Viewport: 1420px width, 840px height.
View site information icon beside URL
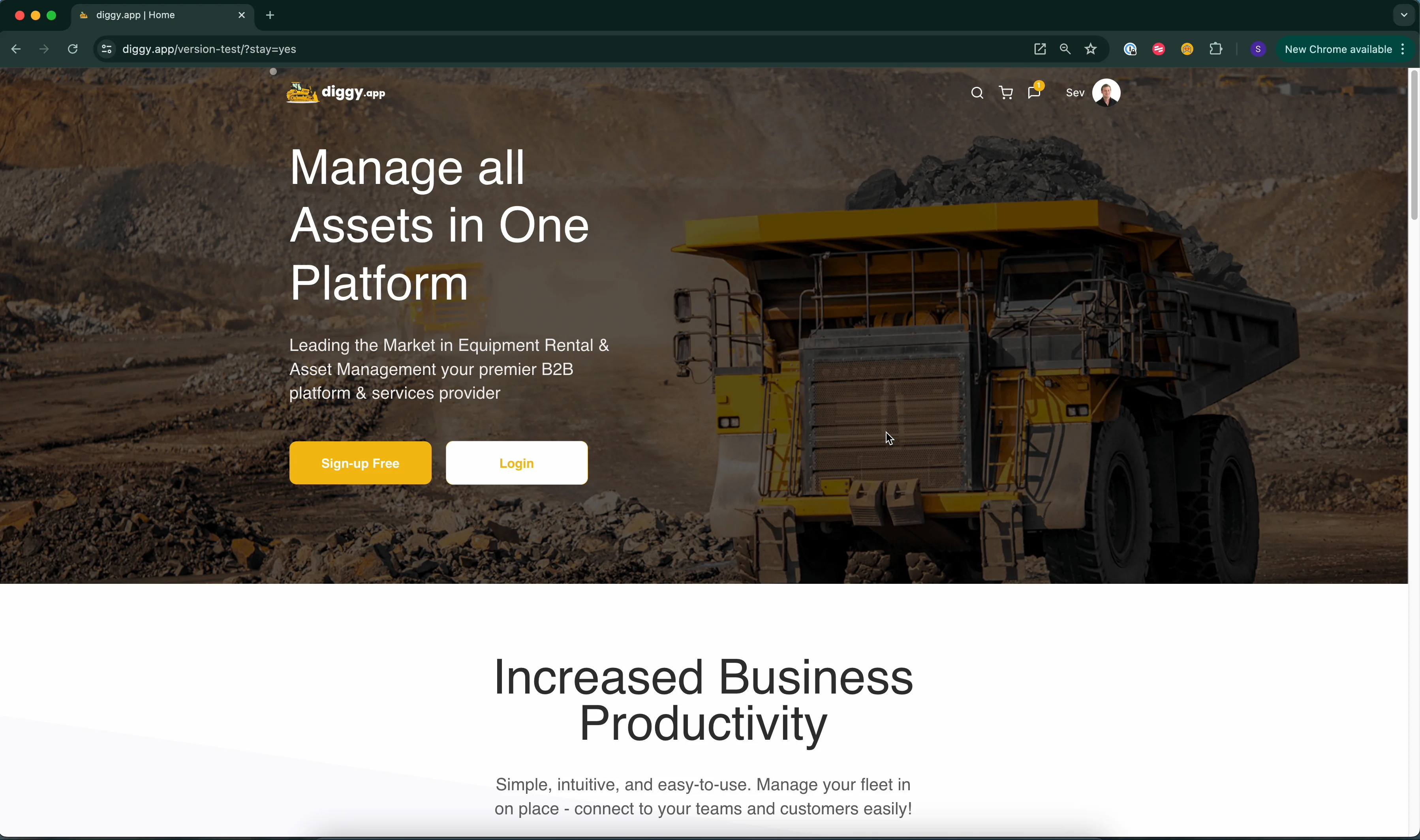(x=107, y=49)
